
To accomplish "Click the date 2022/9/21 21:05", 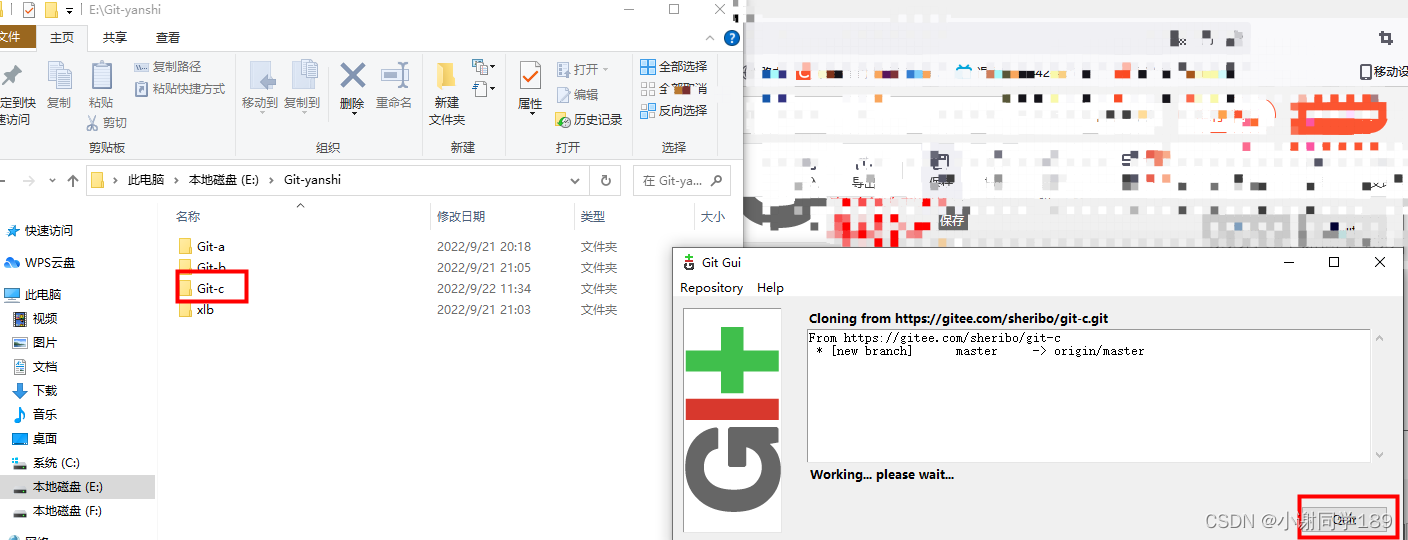I will pyautogui.click(x=484, y=268).
